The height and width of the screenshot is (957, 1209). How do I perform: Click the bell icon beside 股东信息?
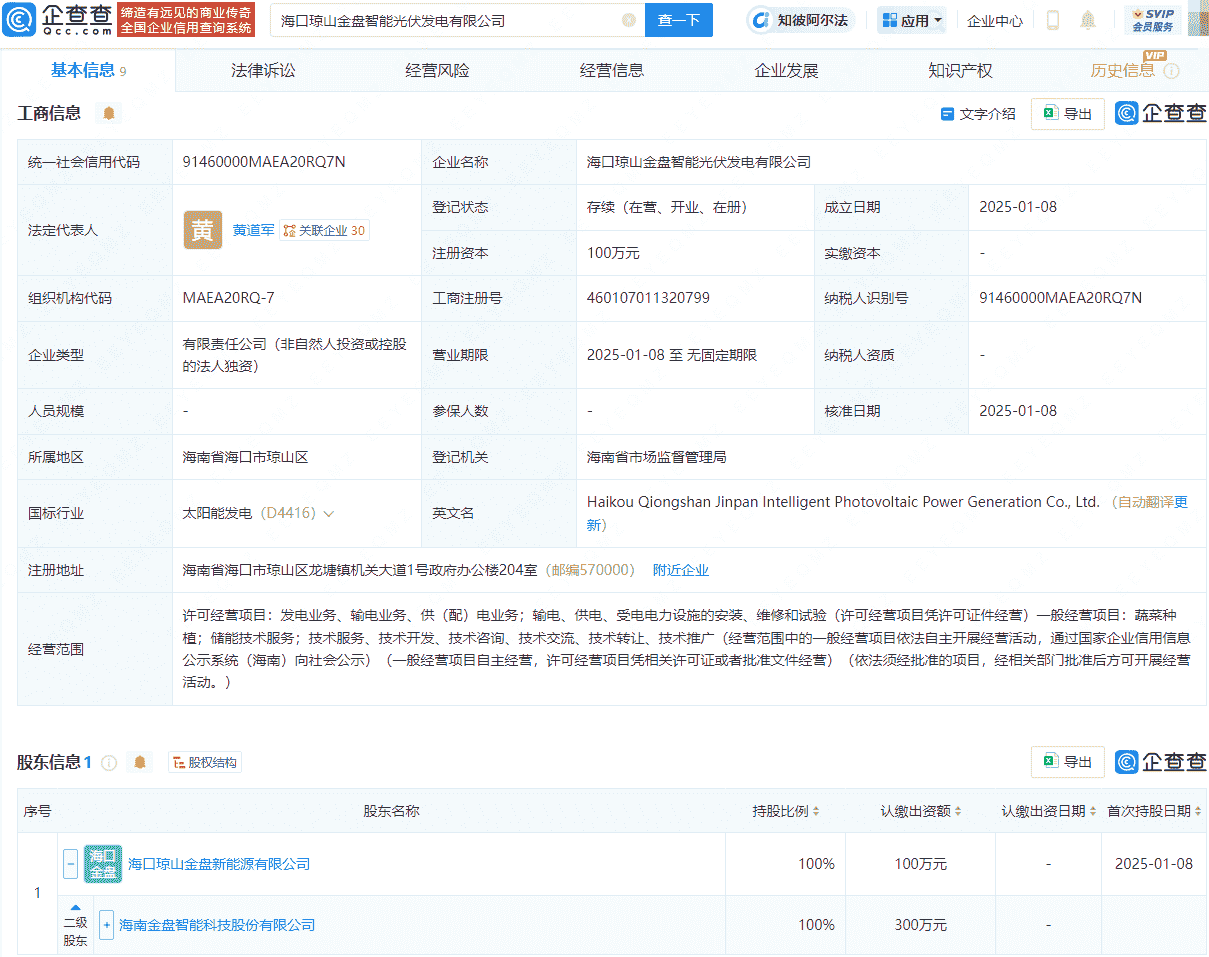(139, 761)
